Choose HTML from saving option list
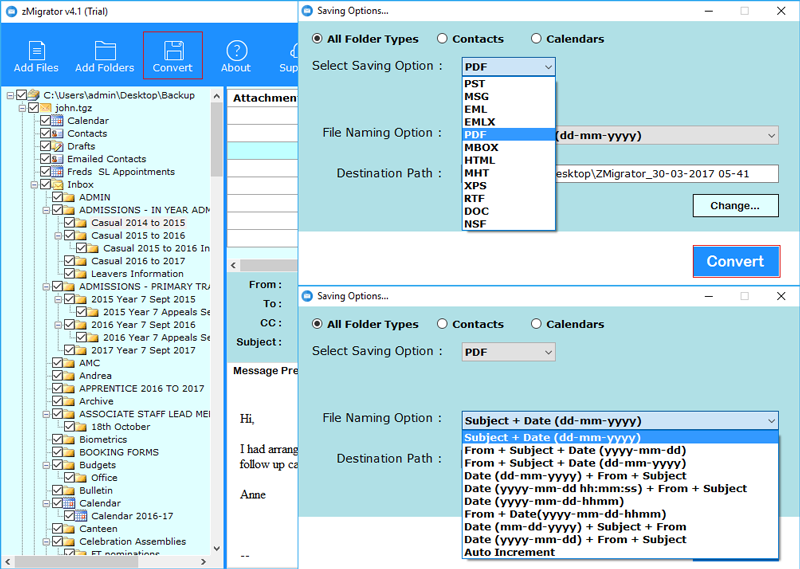800x569 pixels. point(508,160)
